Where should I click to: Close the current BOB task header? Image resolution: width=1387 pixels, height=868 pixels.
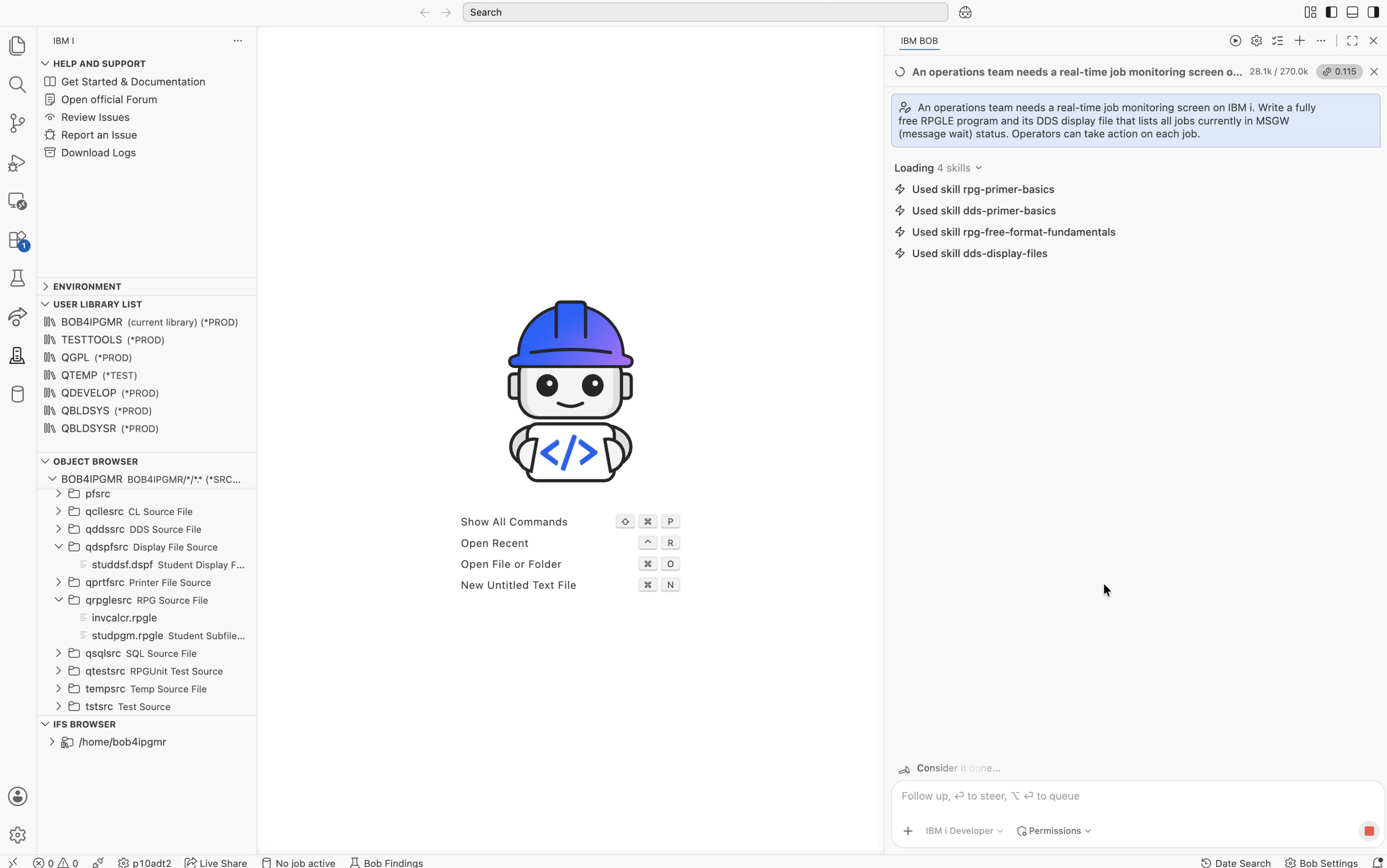tap(1374, 72)
